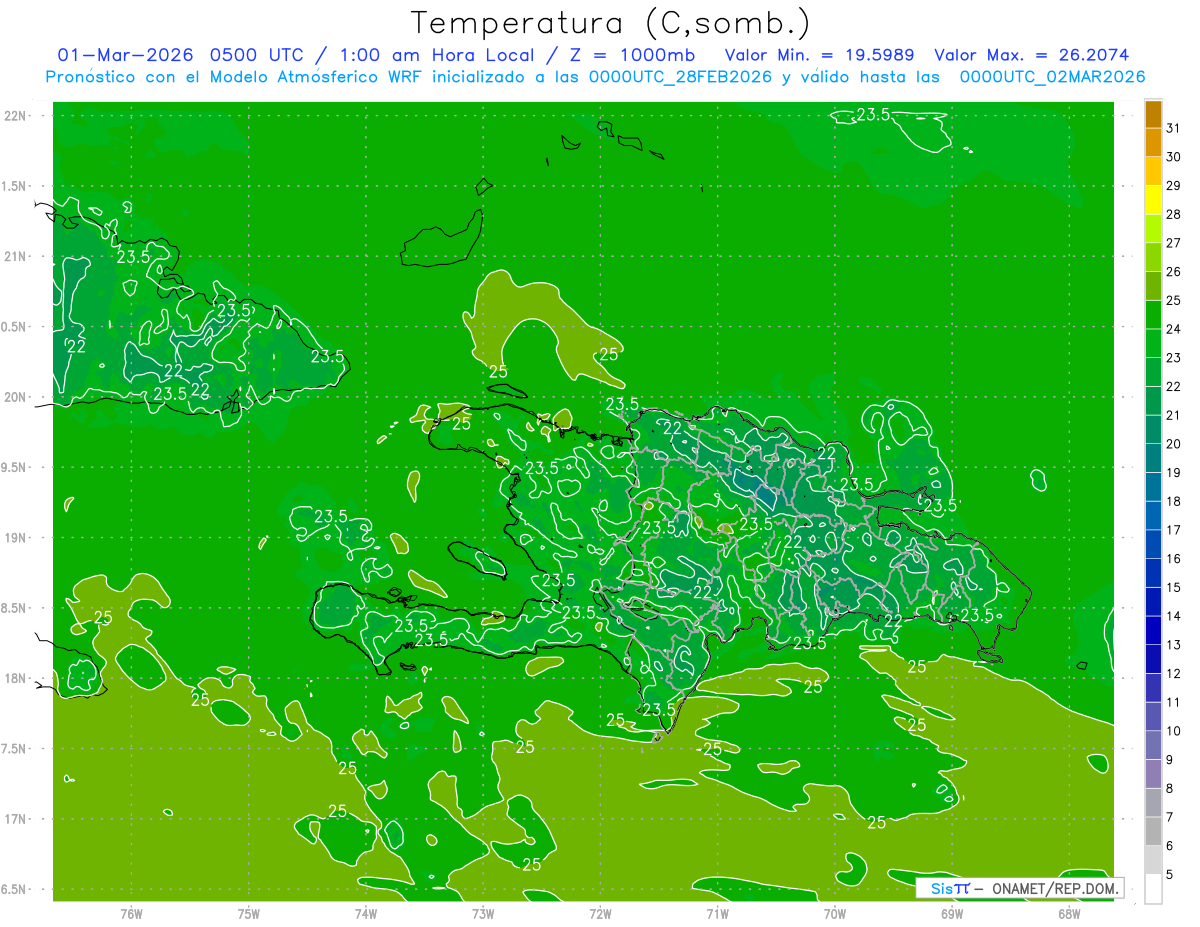Click the color scale label "31"
Image resolution: width=1200 pixels, height=927 pixels.
1174,128
